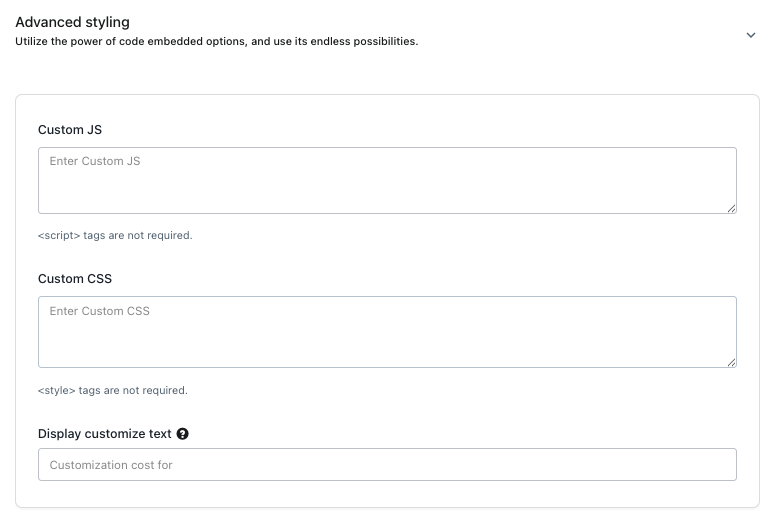The height and width of the screenshot is (518, 775).
Task: Click the '<style>' word in the CSS hint
Action: (57, 390)
